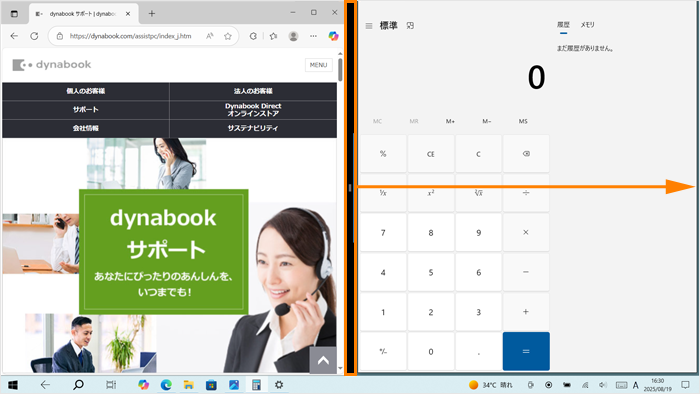The image size is (700, 394).
Task: Click the minus key in Calculator
Action: point(526,272)
